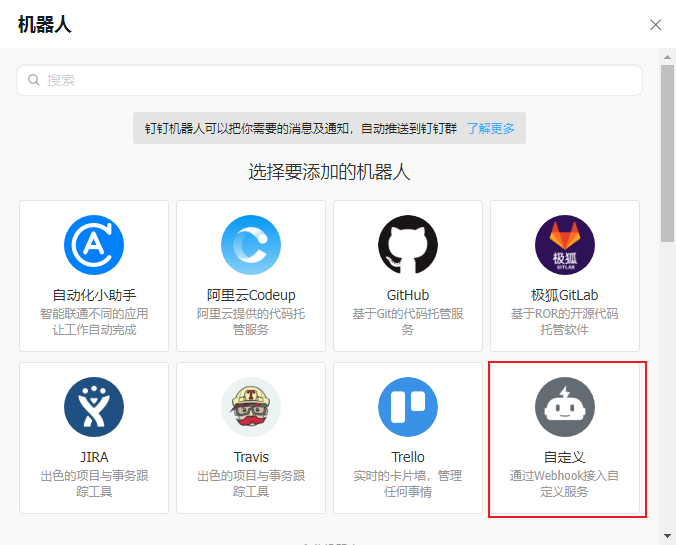Select the 自动化小助手 robot icon
Viewport: 676px width, 545px height.
point(94,245)
